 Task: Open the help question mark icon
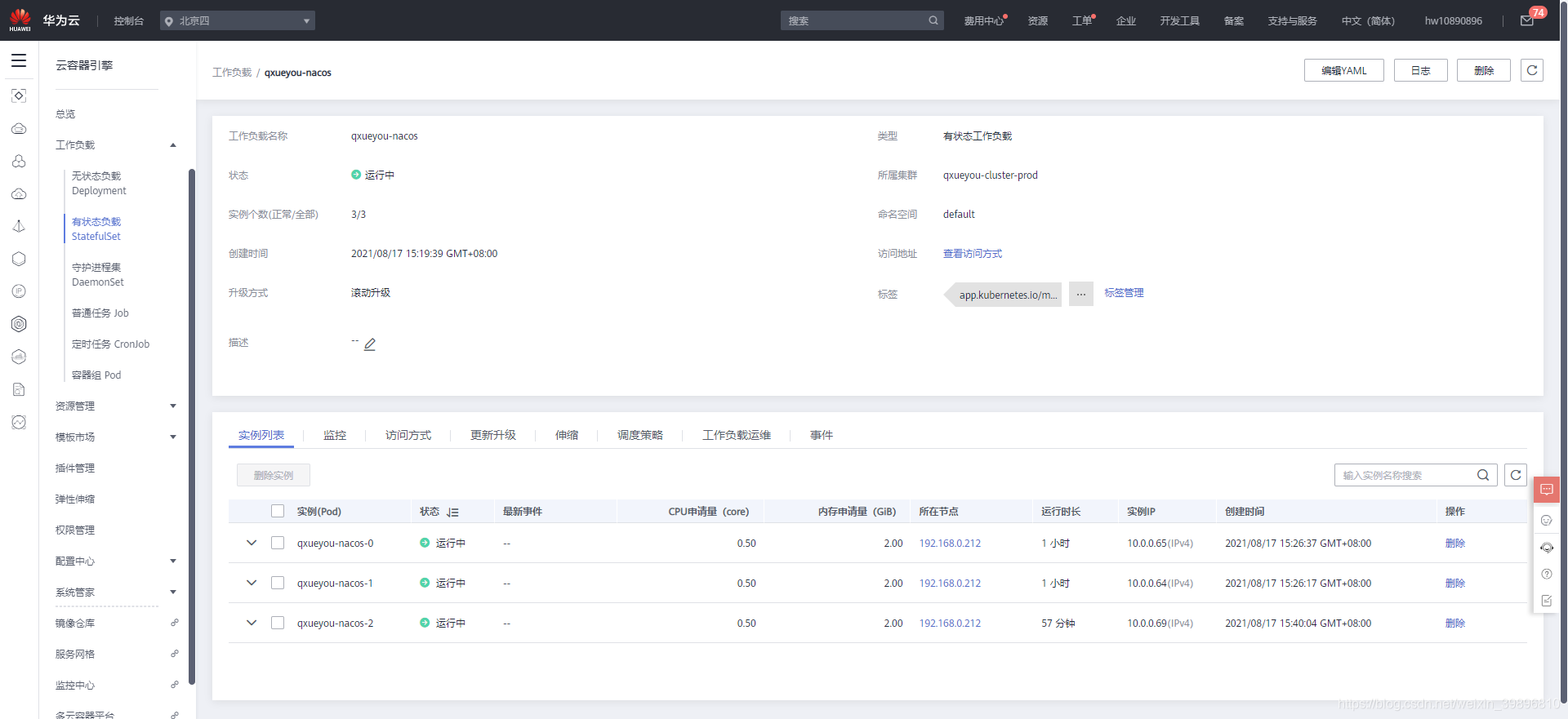tap(1547, 575)
